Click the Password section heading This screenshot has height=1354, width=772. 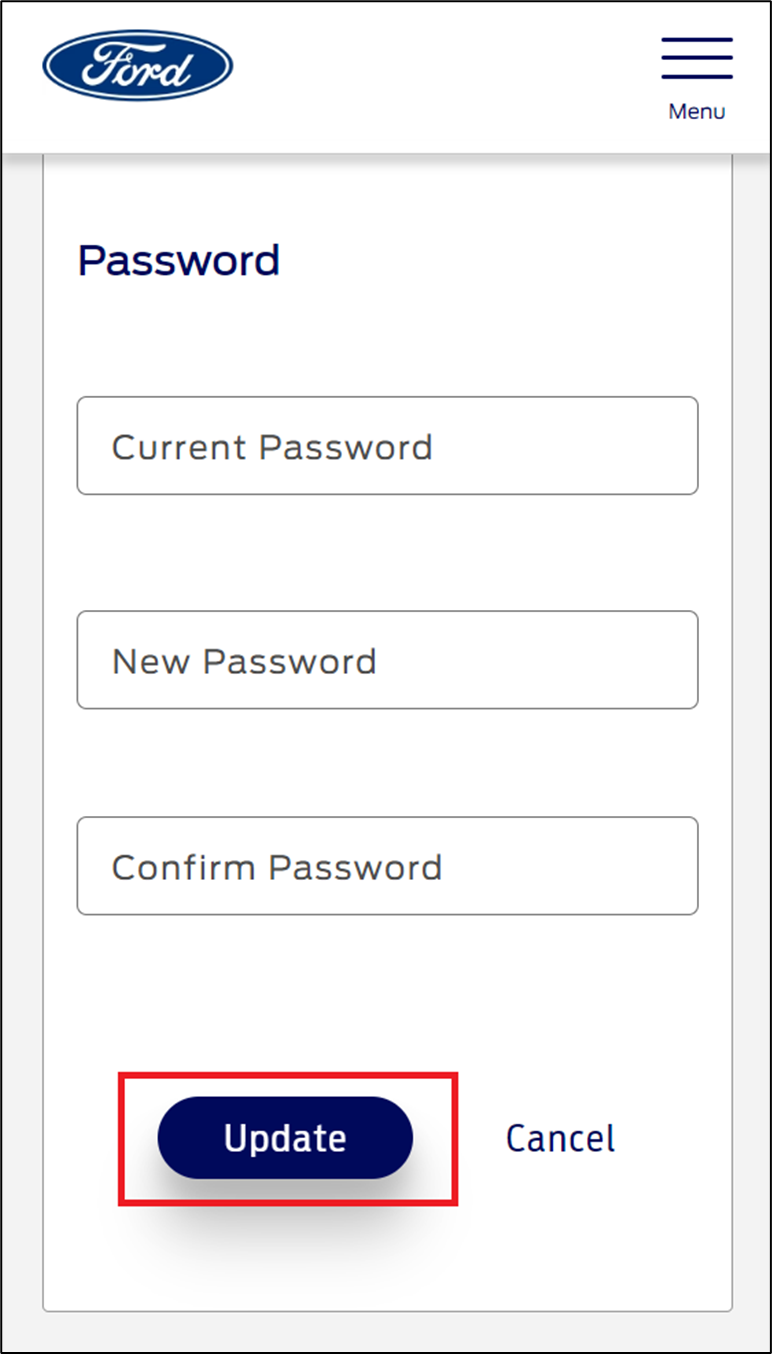[x=178, y=259]
